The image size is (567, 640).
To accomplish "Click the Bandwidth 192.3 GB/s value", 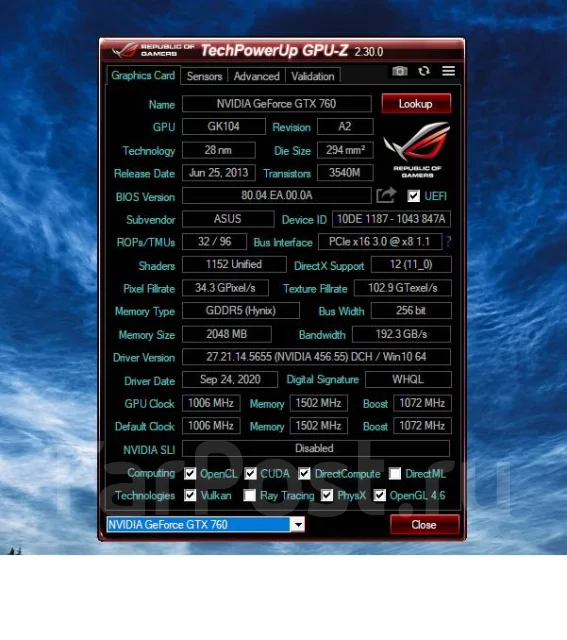I will (402, 334).
